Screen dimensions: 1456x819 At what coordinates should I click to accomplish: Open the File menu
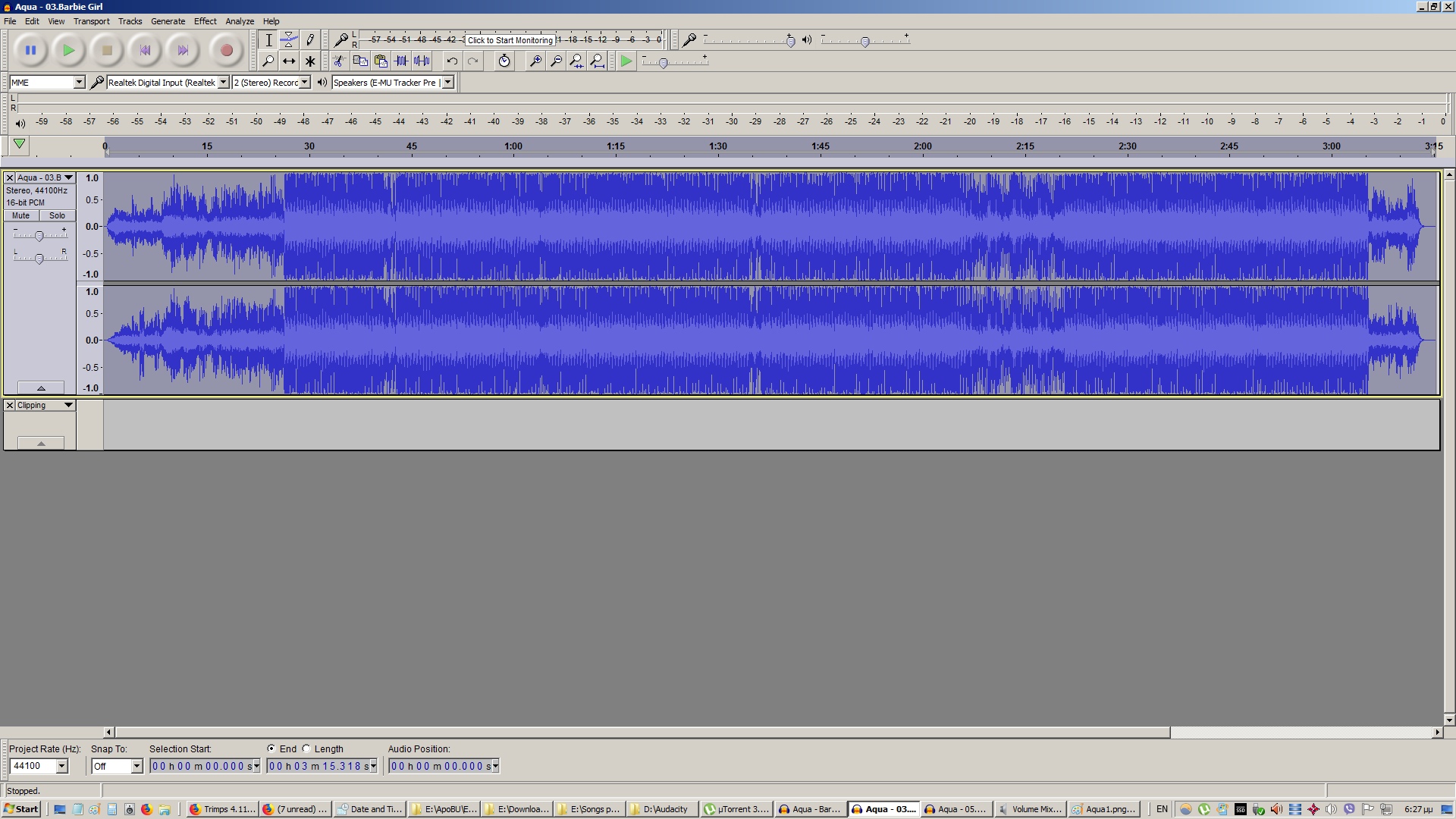coord(10,21)
